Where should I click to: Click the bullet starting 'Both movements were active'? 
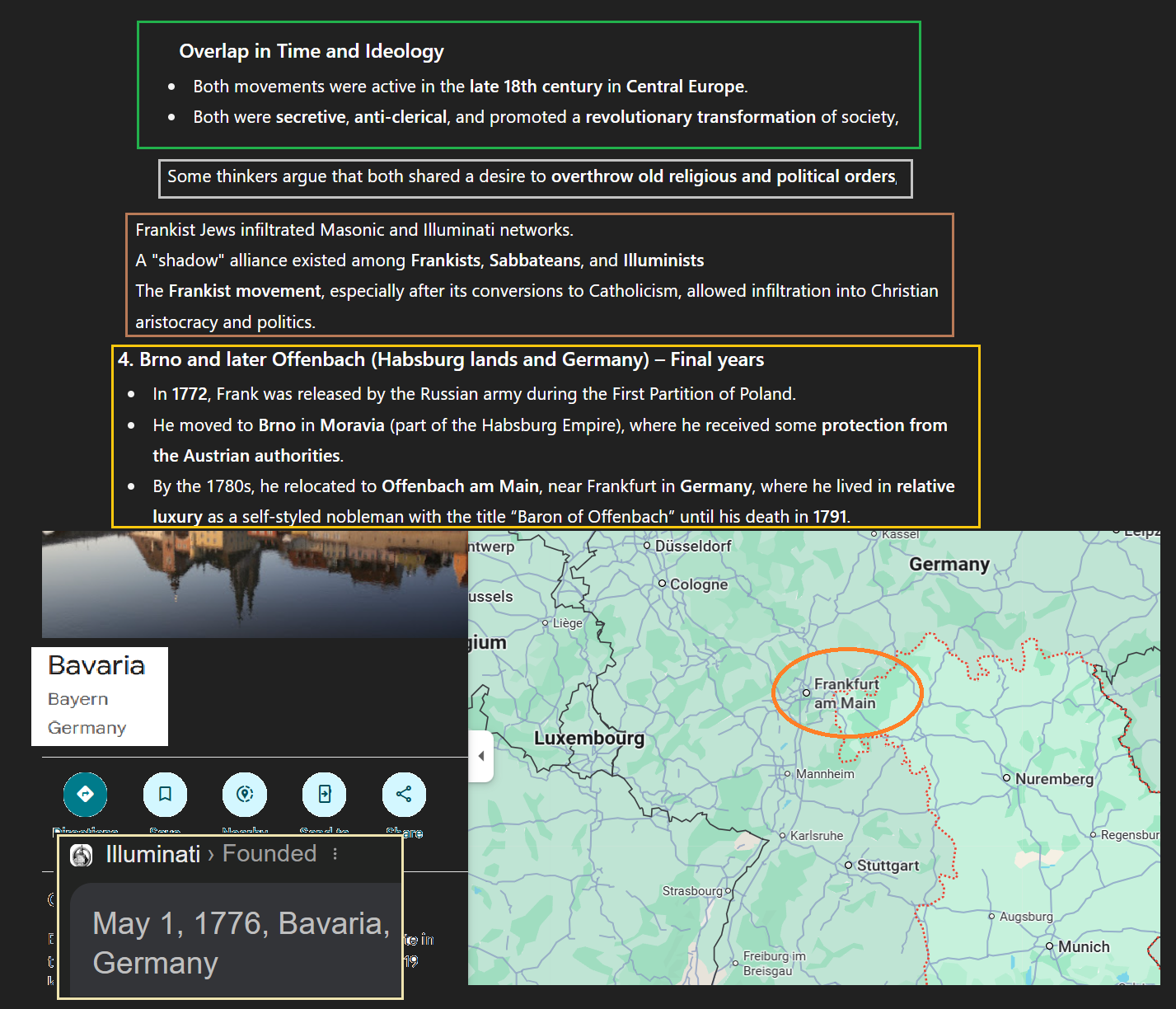[x=471, y=87]
